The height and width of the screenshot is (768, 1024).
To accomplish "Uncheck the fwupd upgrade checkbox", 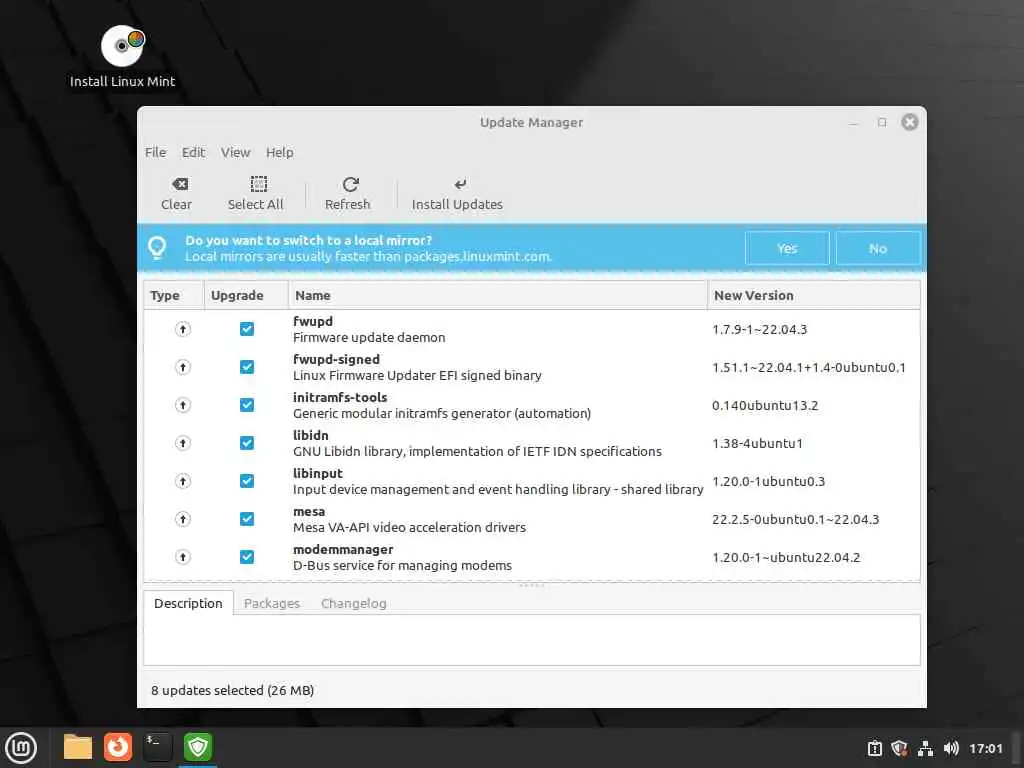I will [x=247, y=329].
